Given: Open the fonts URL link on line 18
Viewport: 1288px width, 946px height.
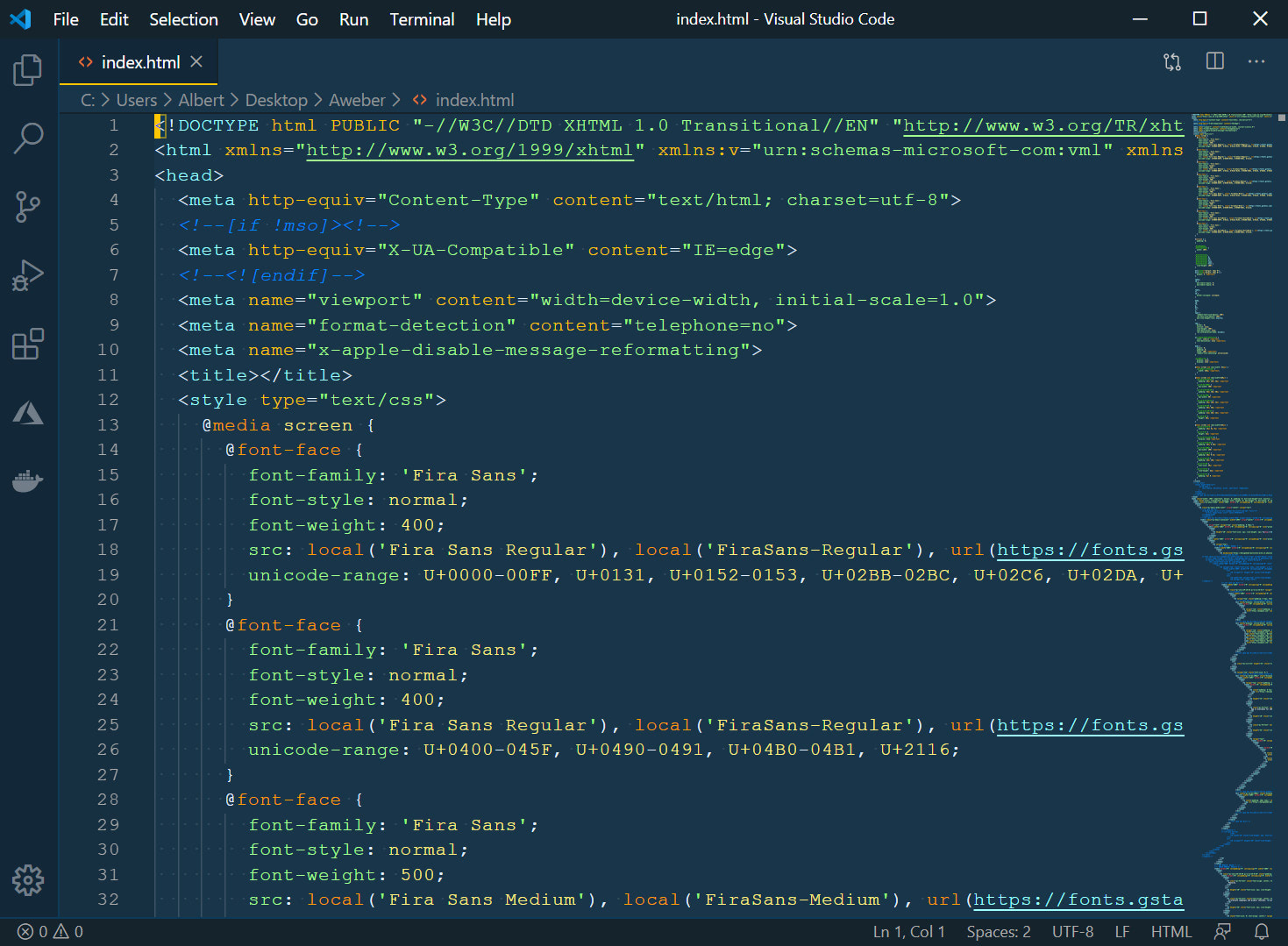Looking at the screenshot, I should point(1090,550).
